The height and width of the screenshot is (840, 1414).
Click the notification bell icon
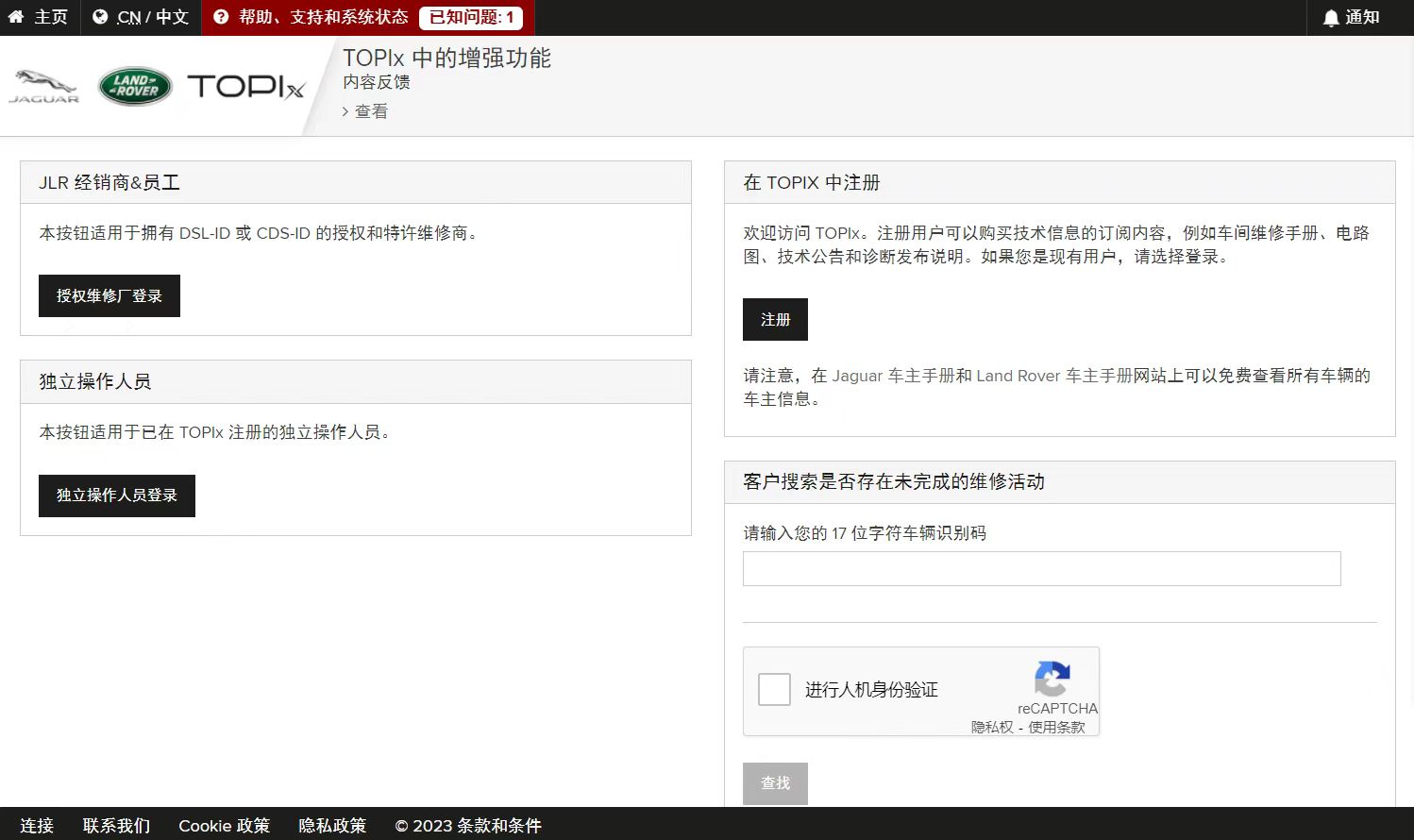point(1331,18)
